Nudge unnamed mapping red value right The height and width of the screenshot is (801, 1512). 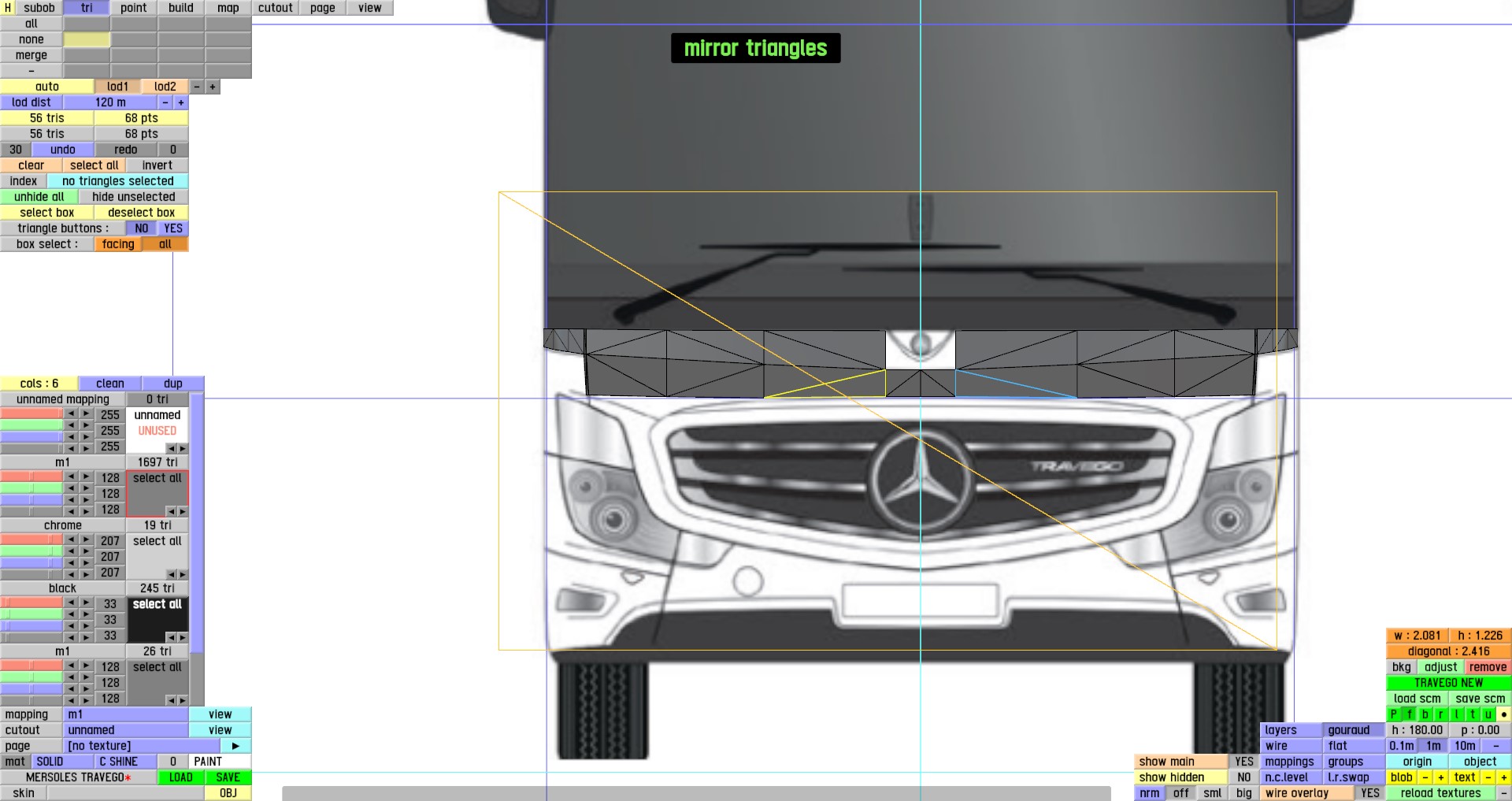point(86,413)
